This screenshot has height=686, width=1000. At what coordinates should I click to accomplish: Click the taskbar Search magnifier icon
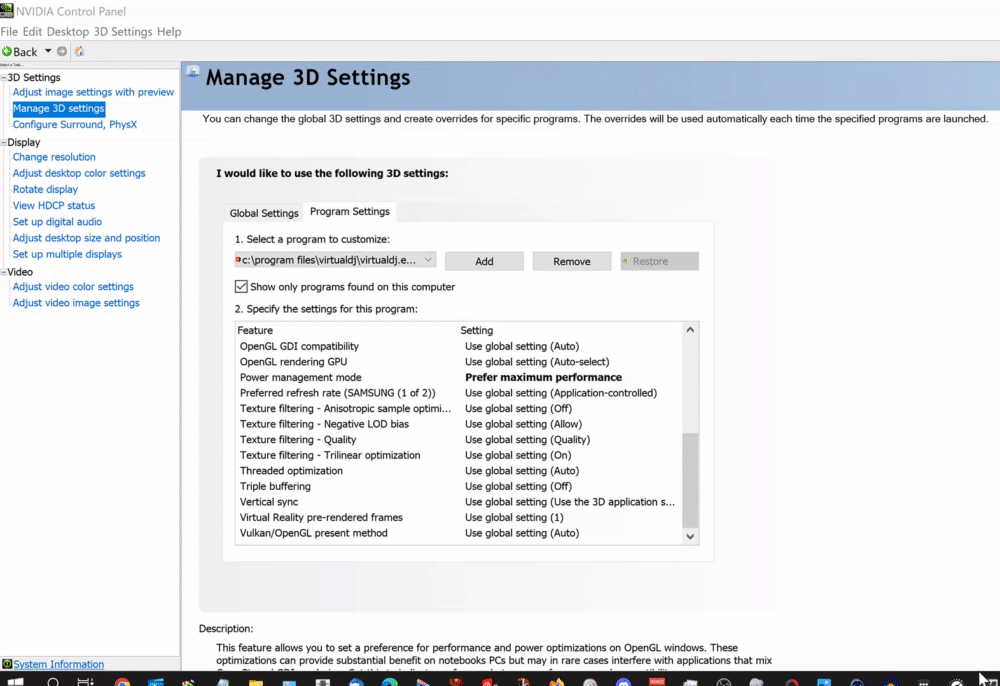coord(54,682)
